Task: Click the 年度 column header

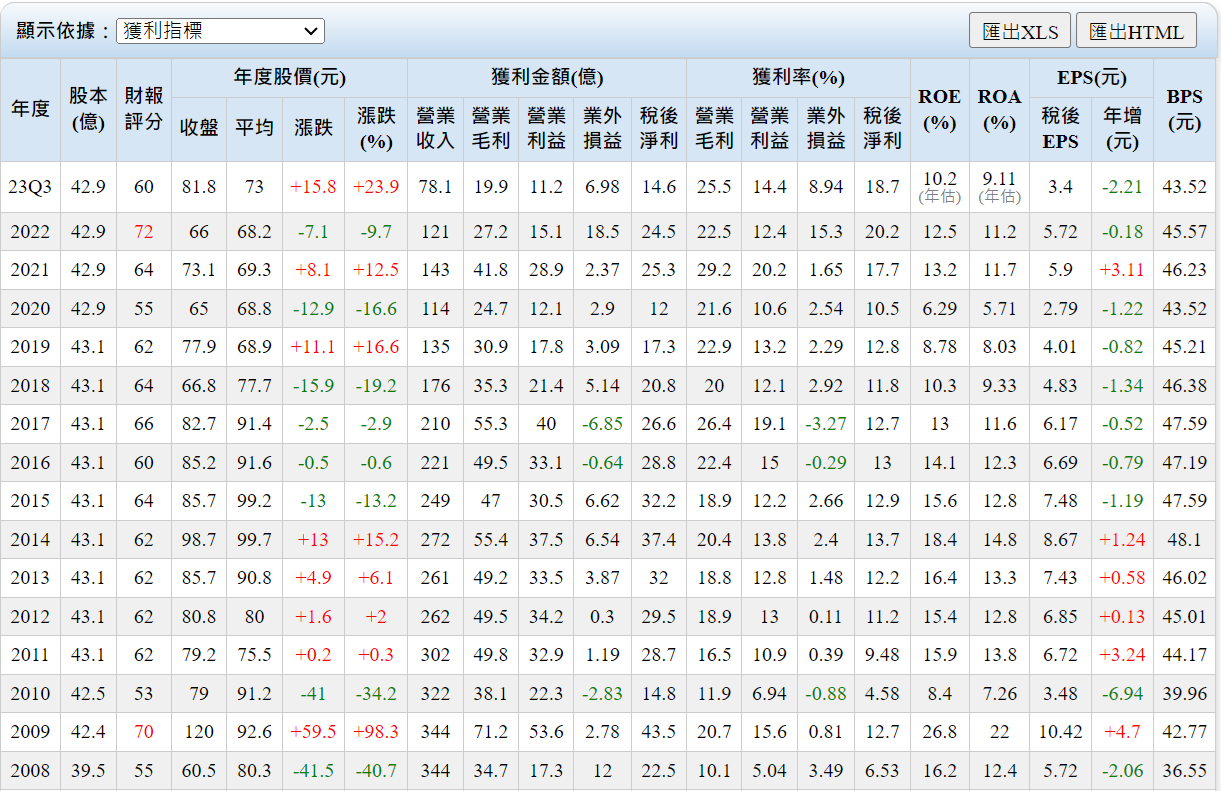Action: click(30, 109)
